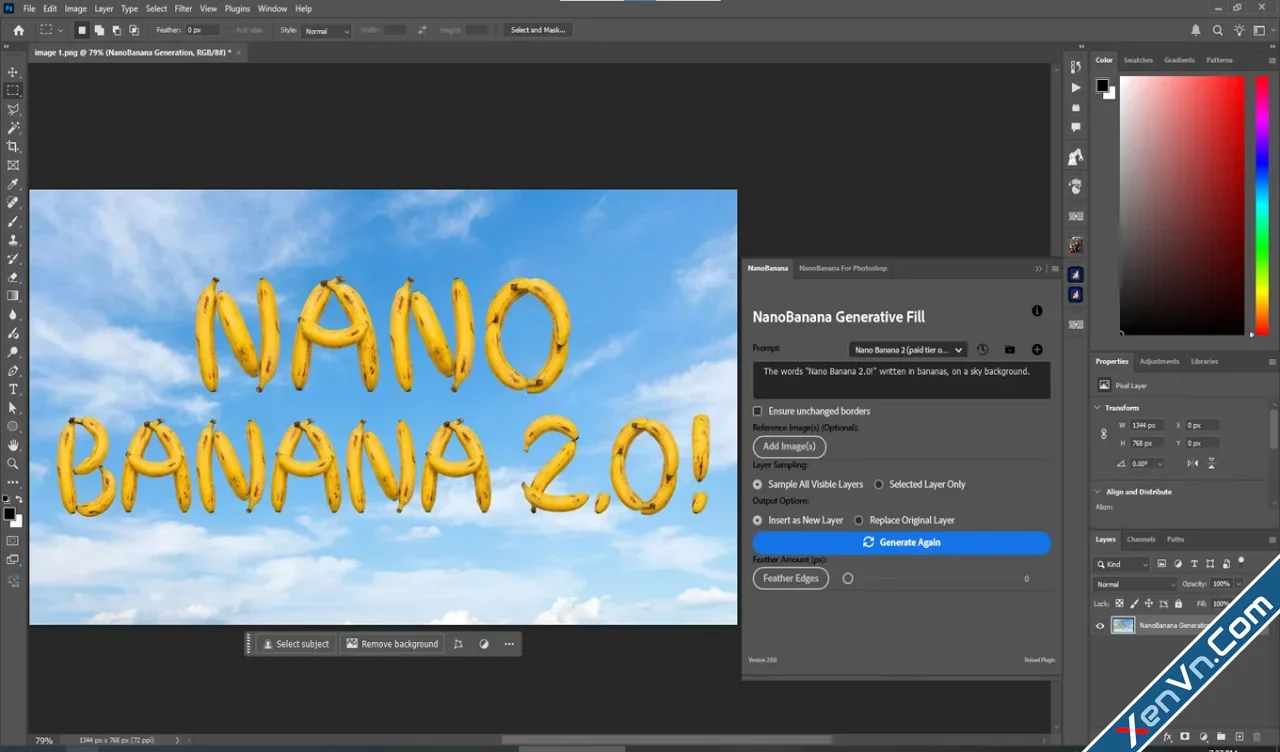
Task: Select the Brush tool
Action: click(13, 221)
